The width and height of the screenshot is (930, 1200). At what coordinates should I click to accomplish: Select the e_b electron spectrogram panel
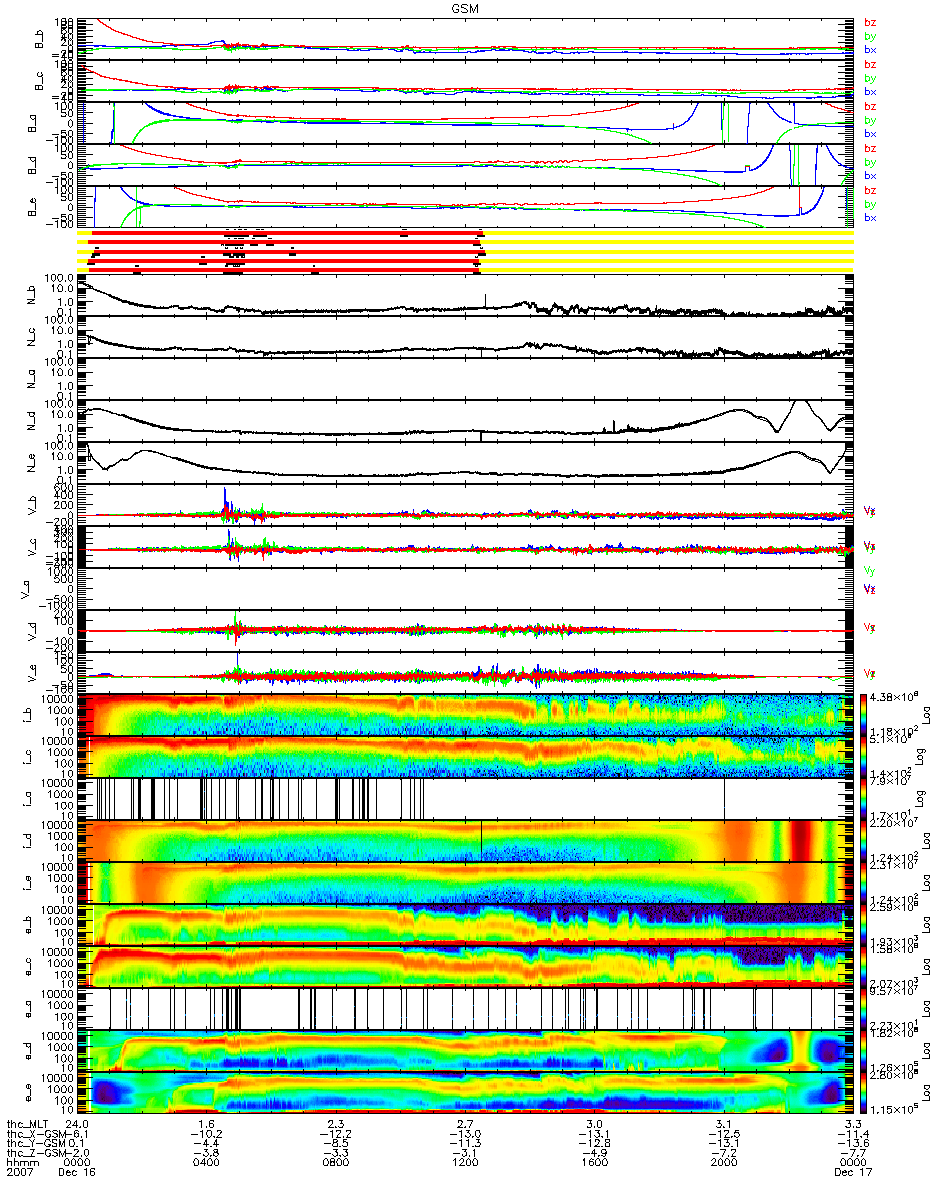(465, 924)
